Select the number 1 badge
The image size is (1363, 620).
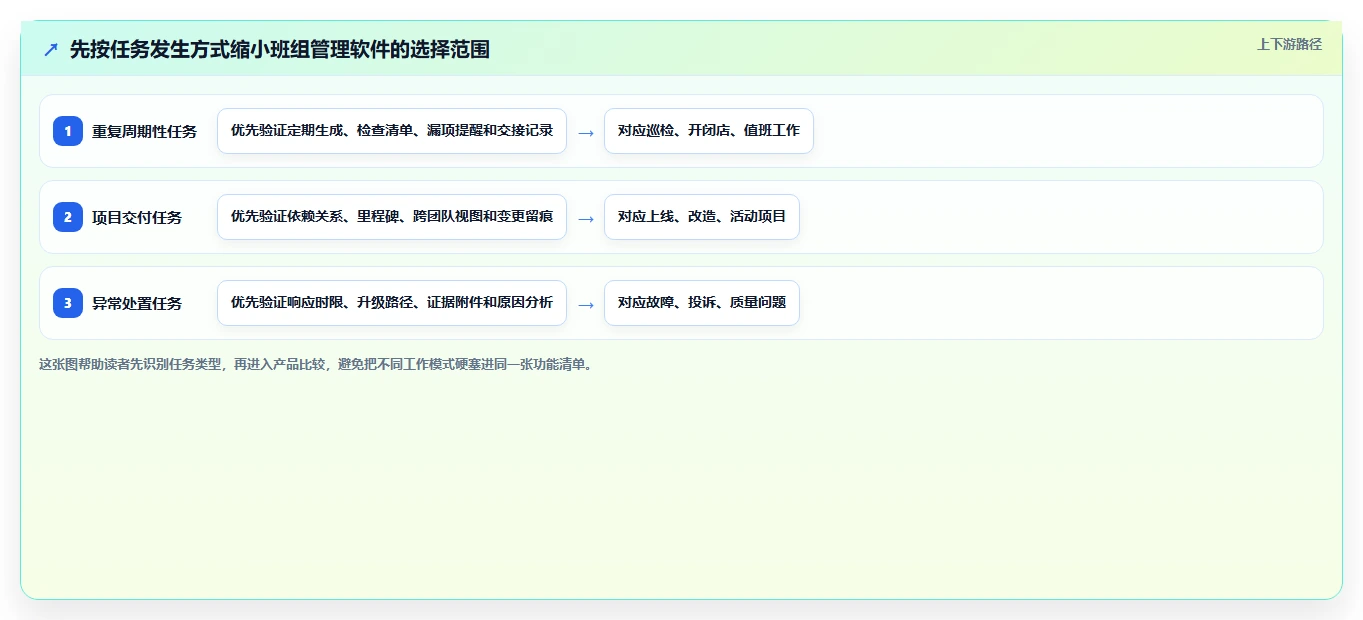pyautogui.click(x=68, y=131)
